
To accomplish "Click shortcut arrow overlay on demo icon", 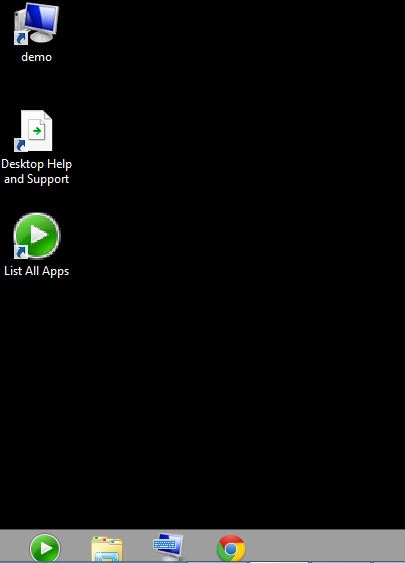I will click(x=21, y=38).
